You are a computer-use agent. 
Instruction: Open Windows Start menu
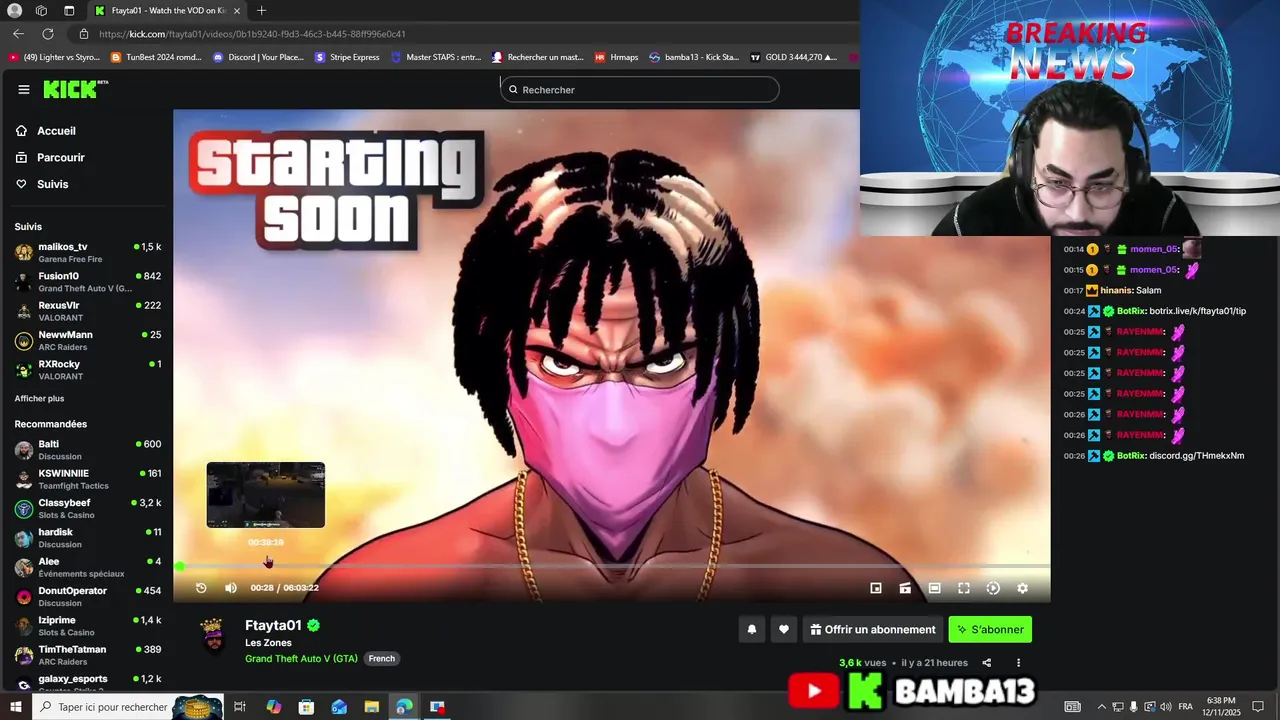point(15,707)
